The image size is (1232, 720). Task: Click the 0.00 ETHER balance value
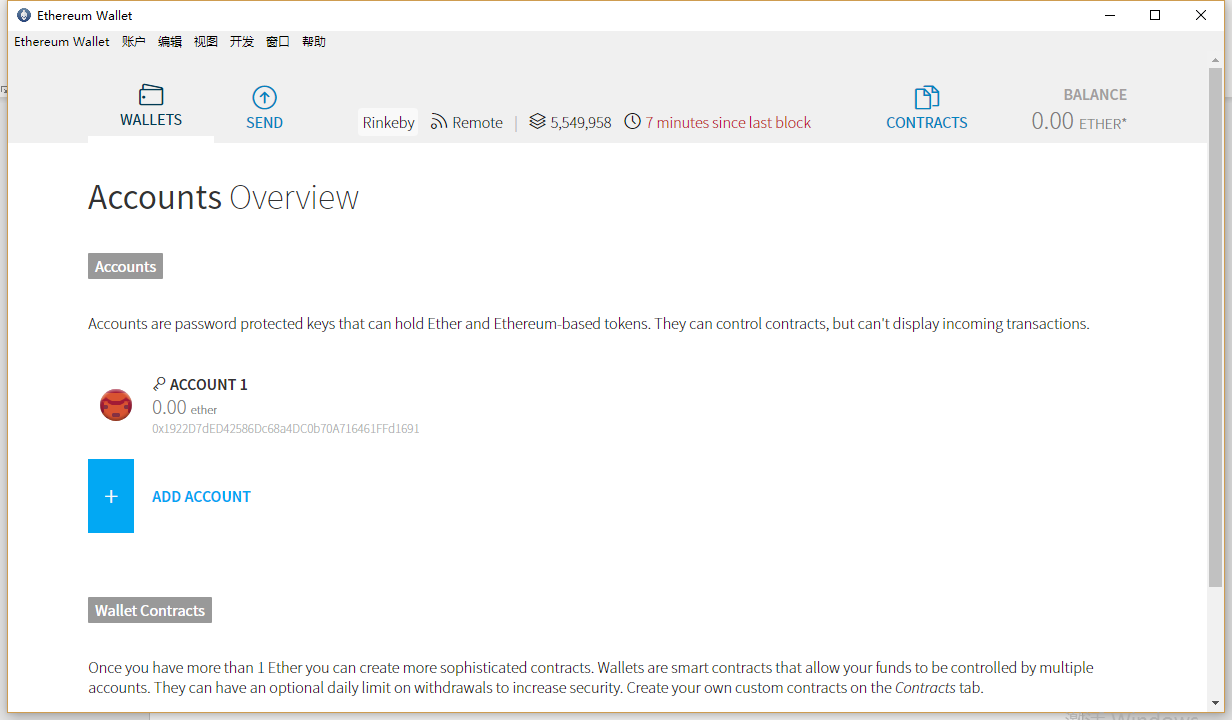(x=1079, y=121)
